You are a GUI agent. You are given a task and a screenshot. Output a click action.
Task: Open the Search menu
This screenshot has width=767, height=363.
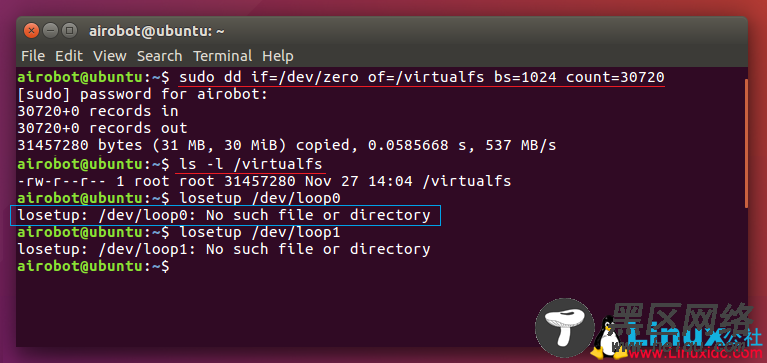pos(159,56)
